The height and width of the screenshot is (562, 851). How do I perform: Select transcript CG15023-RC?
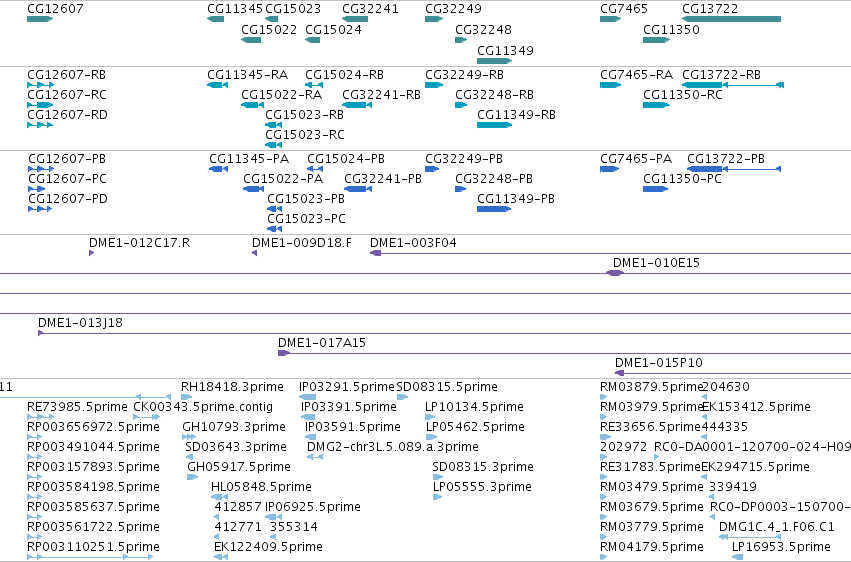coord(305,135)
